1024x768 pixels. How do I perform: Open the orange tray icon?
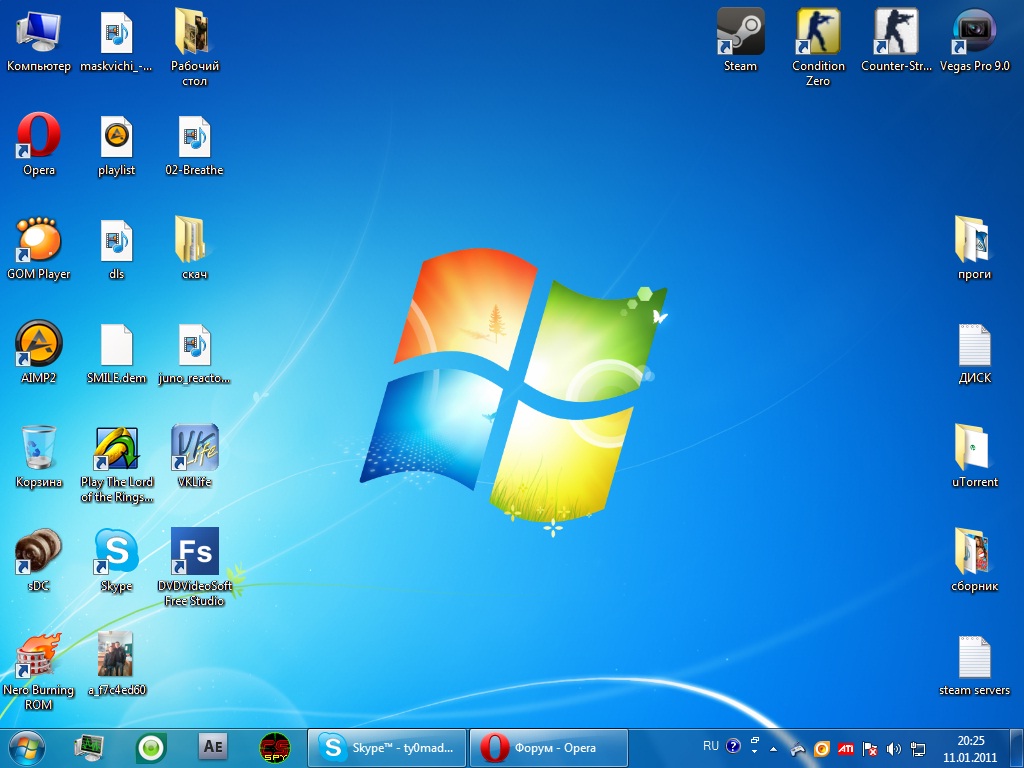click(822, 749)
